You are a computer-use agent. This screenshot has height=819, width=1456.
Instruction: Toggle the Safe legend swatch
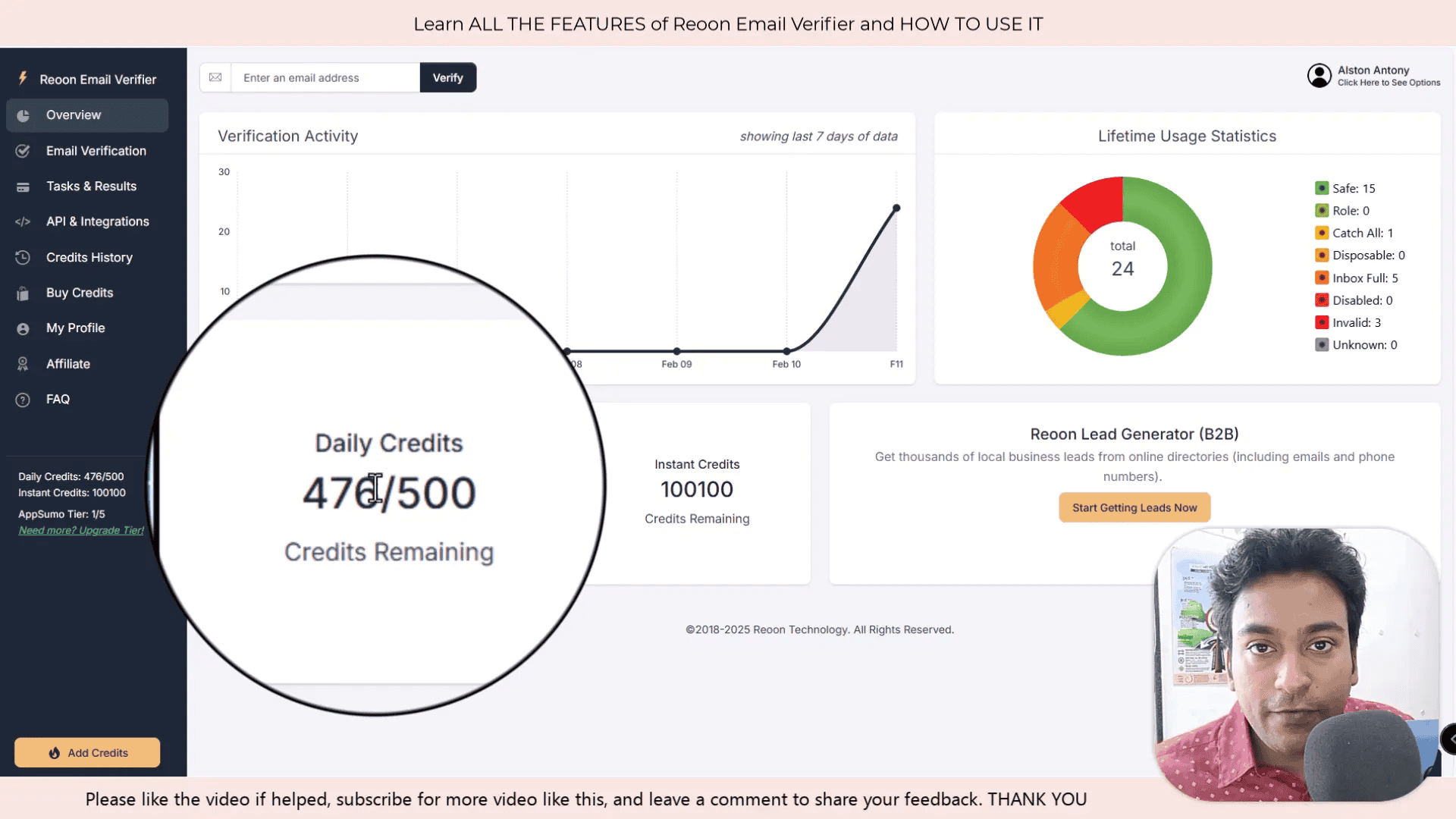pos(1322,188)
